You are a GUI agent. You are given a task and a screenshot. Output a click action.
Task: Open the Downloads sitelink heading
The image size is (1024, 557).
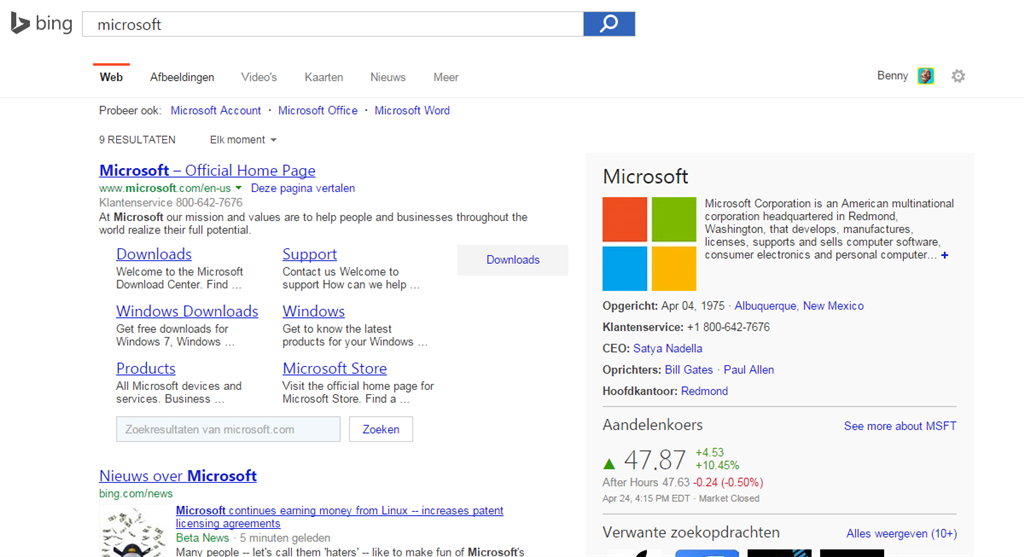pyautogui.click(x=154, y=254)
